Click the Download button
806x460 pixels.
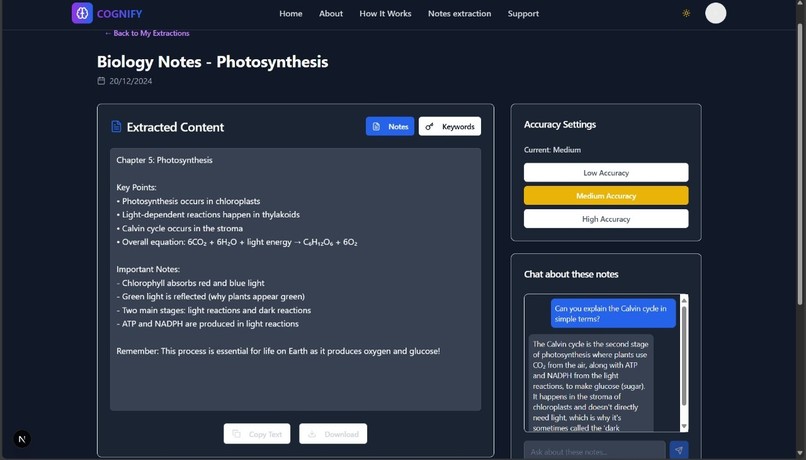coord(333,434)
